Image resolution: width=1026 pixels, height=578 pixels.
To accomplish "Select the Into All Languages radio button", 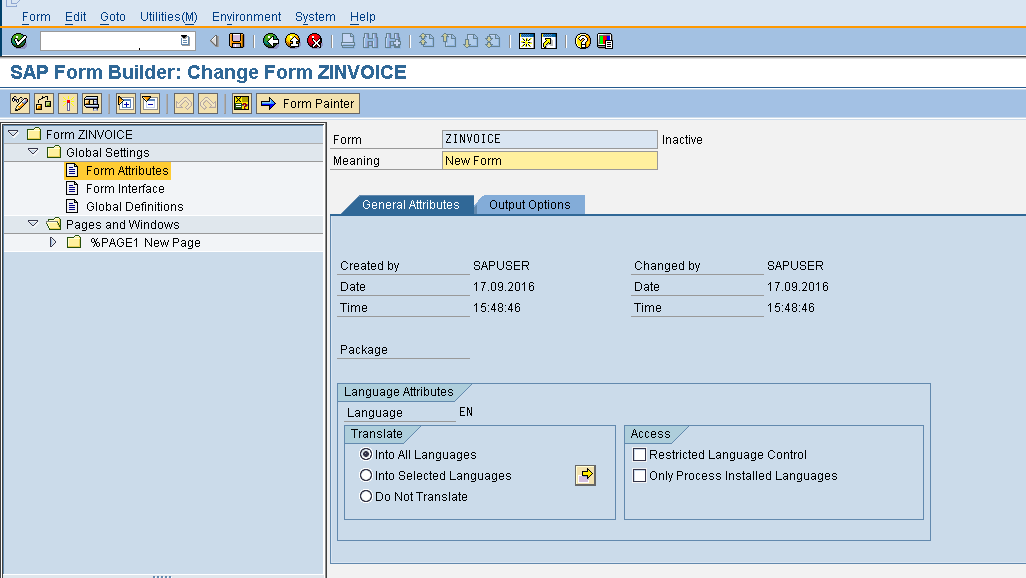I will tap(368, 454).
